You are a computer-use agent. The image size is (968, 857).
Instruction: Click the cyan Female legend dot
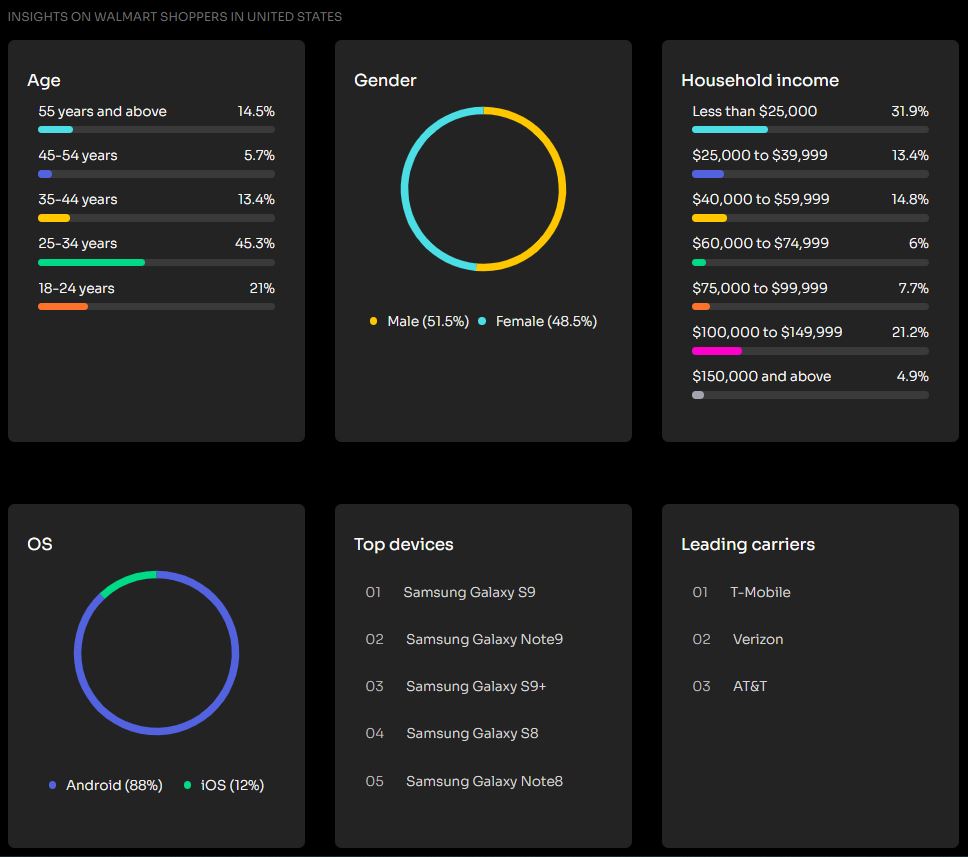click(482, 321)
